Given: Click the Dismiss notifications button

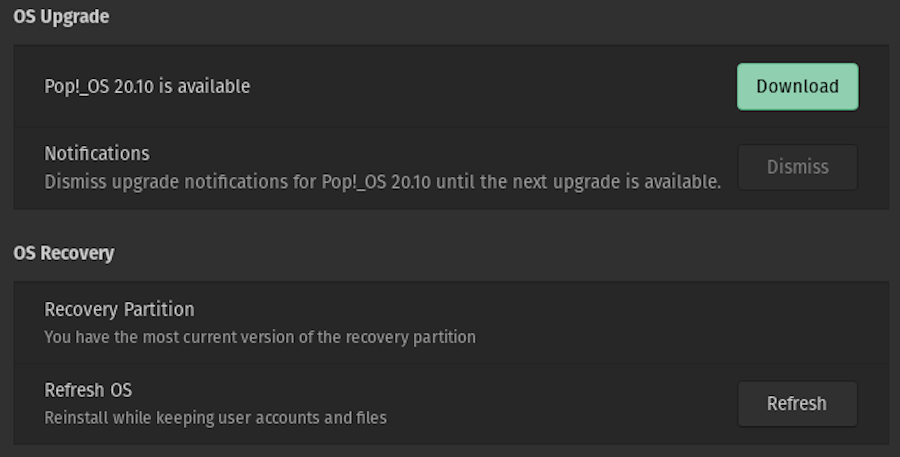Looking at the screenshot, I should [797, 167].
